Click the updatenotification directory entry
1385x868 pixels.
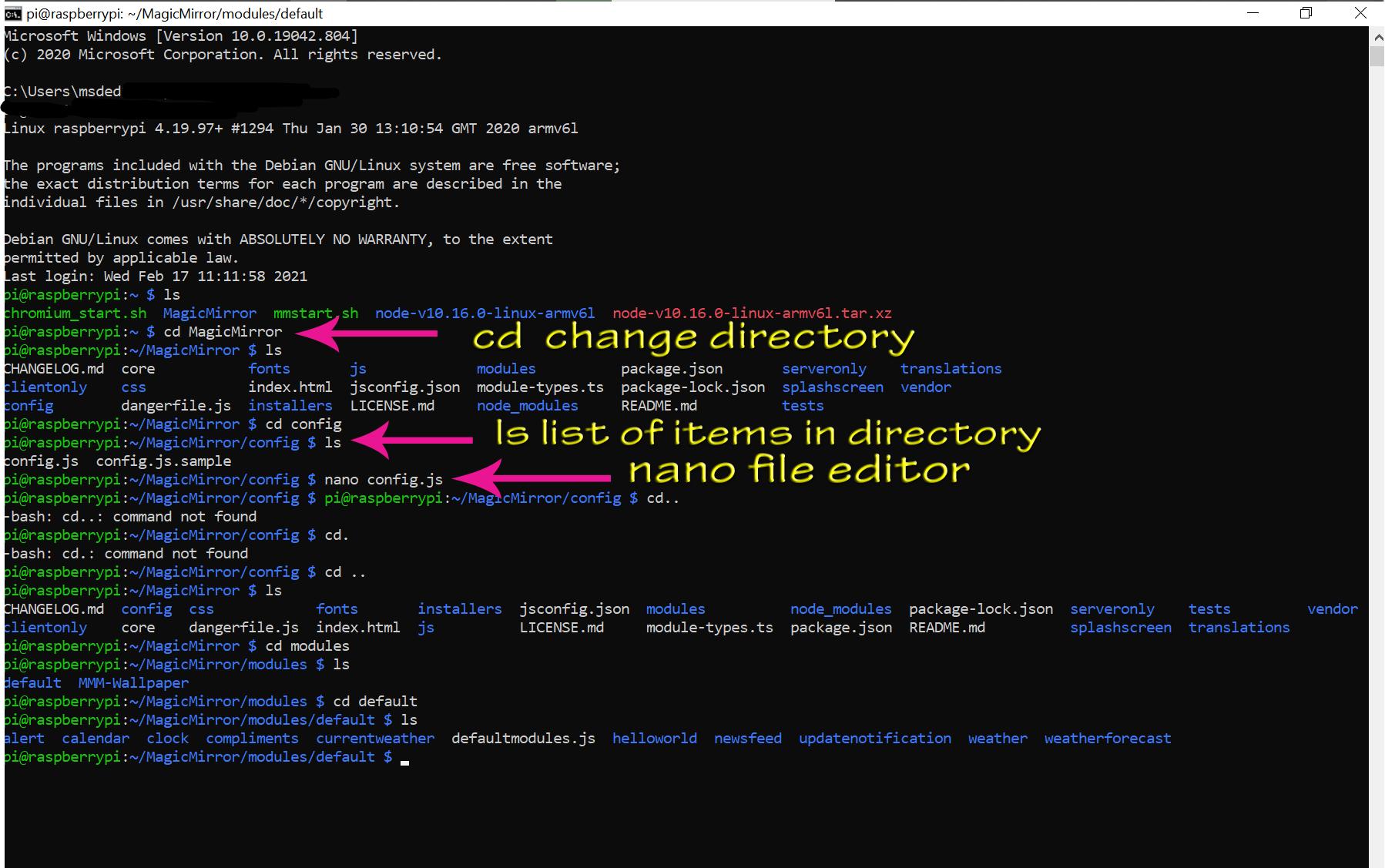(x=874, y=739)
